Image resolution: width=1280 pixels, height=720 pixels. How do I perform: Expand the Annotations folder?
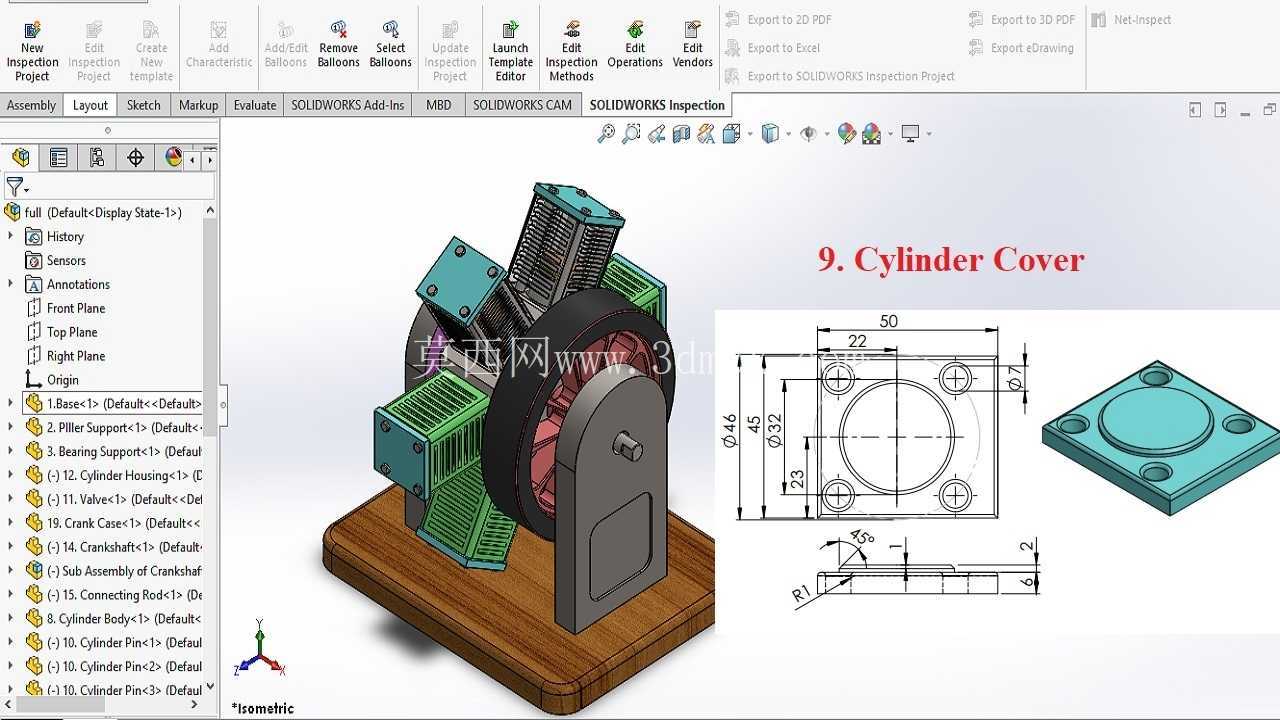click(x=11, y=284)
